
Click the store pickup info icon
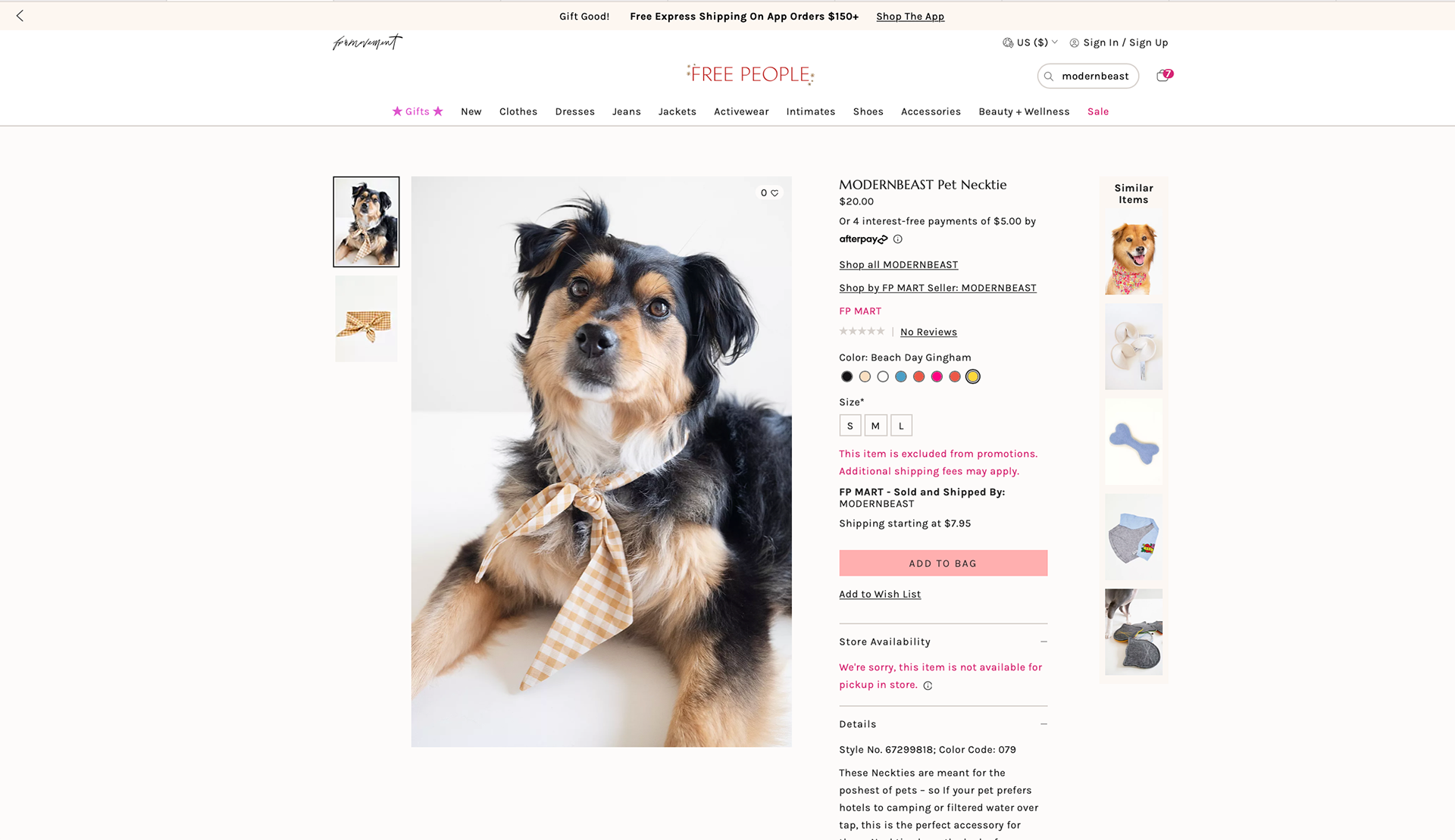(928, 685)
